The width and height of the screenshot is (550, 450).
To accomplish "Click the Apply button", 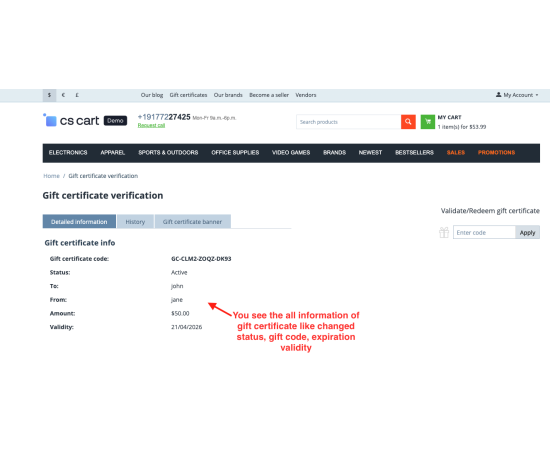I will tap(527, 233).
